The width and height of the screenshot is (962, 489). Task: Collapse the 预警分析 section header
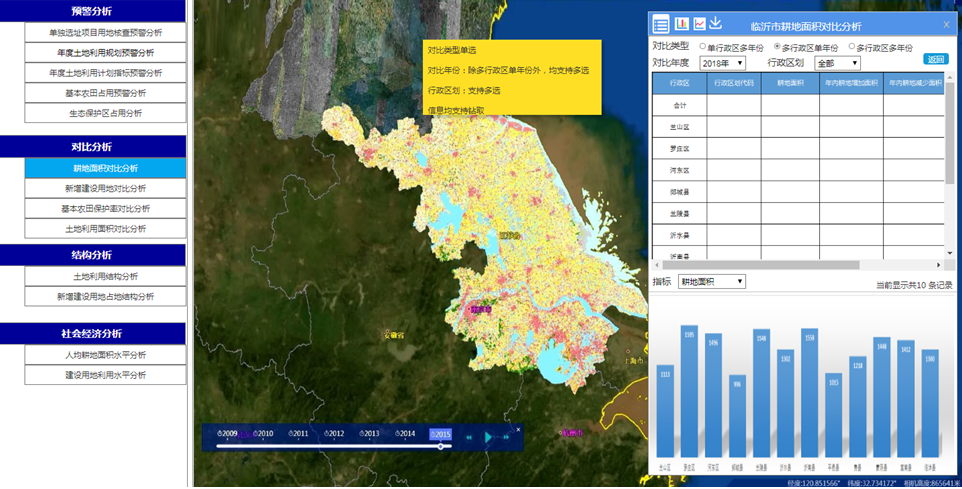pos(93,11)
